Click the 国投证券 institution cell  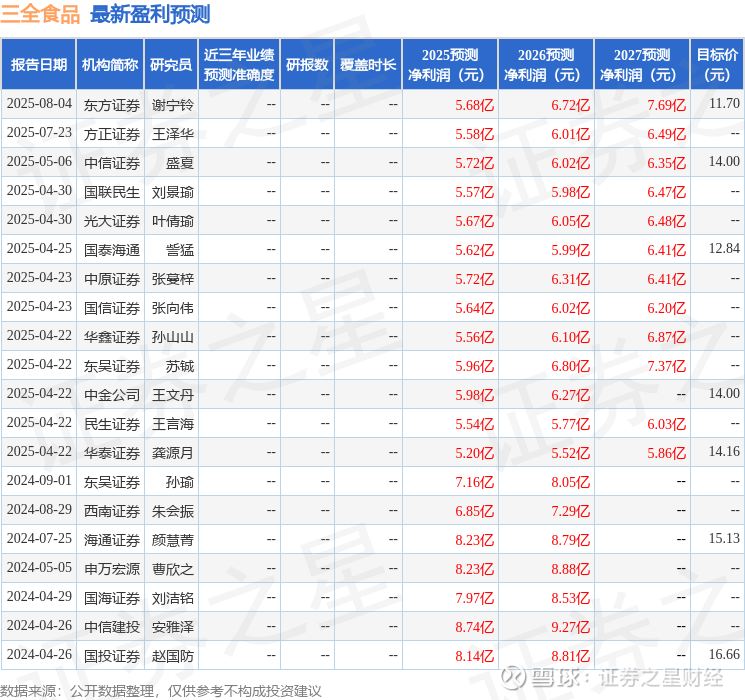coord(112,656)
